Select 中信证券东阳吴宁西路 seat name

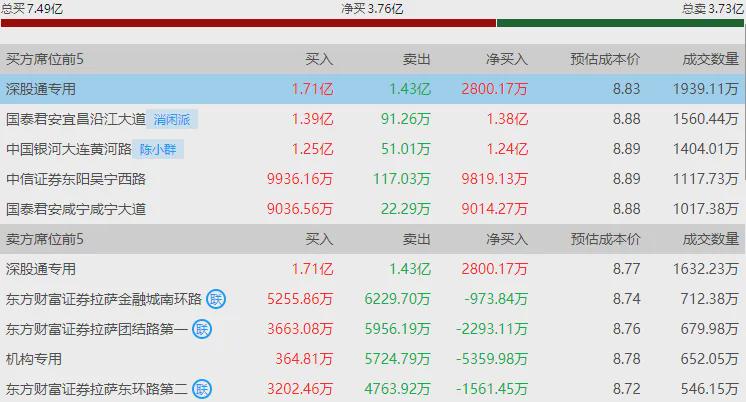(x=76, y=179)
